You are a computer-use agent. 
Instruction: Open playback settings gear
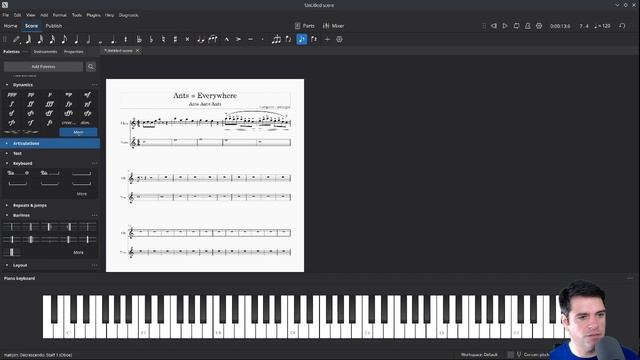coord(539,26)
